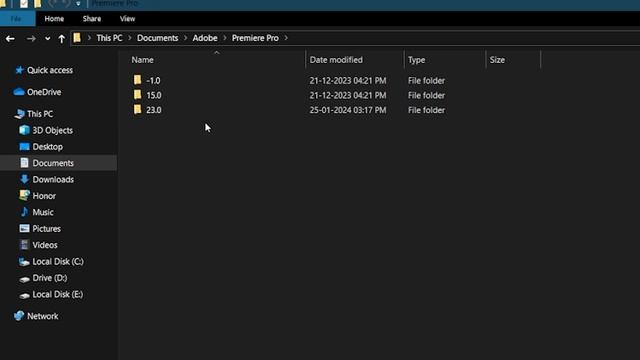Open Honor folder in sidebar
The image size is (640, 360).
click(44, 196)
